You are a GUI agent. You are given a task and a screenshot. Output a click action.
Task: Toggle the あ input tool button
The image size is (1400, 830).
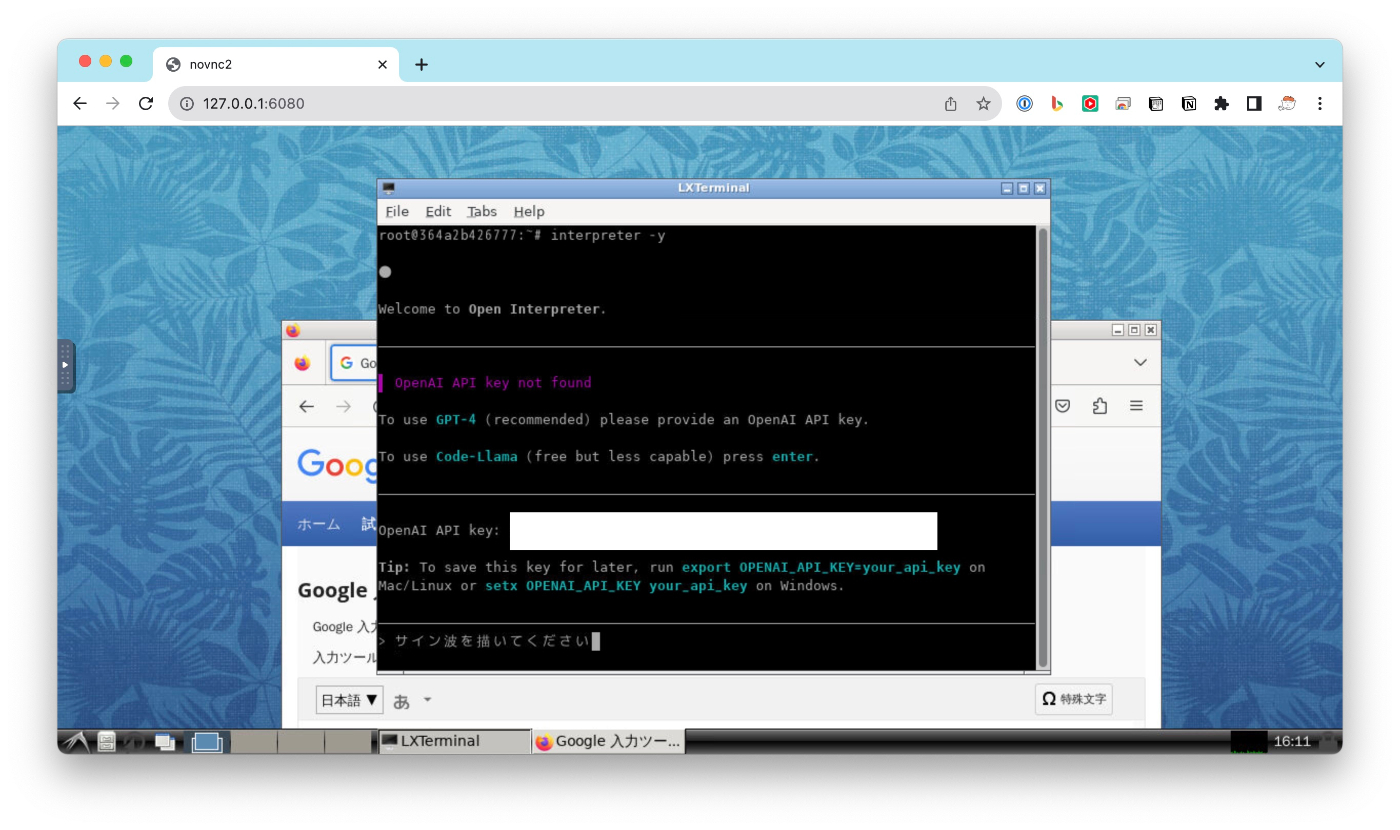(402, 701)
